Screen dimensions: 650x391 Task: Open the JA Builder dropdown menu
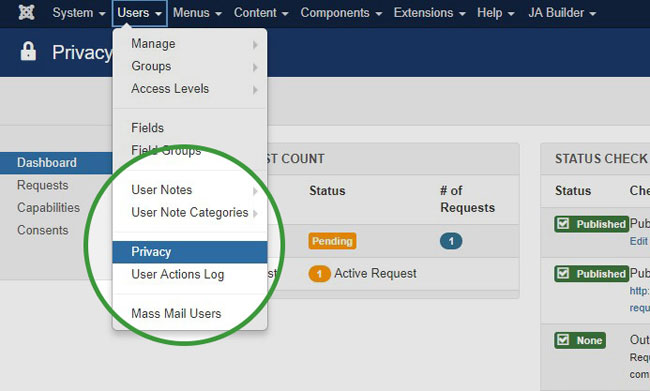point(562,13)
